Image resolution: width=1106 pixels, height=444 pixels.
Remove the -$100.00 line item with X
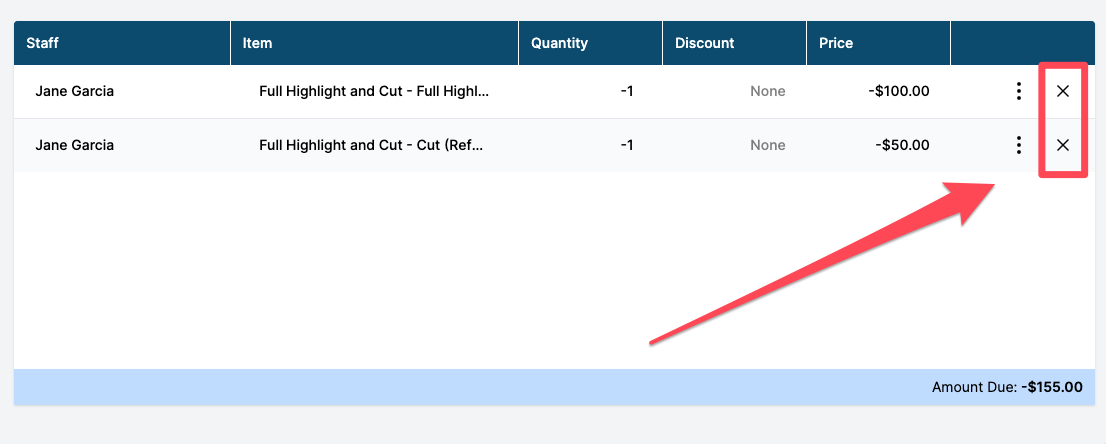tap(1063, 91)
